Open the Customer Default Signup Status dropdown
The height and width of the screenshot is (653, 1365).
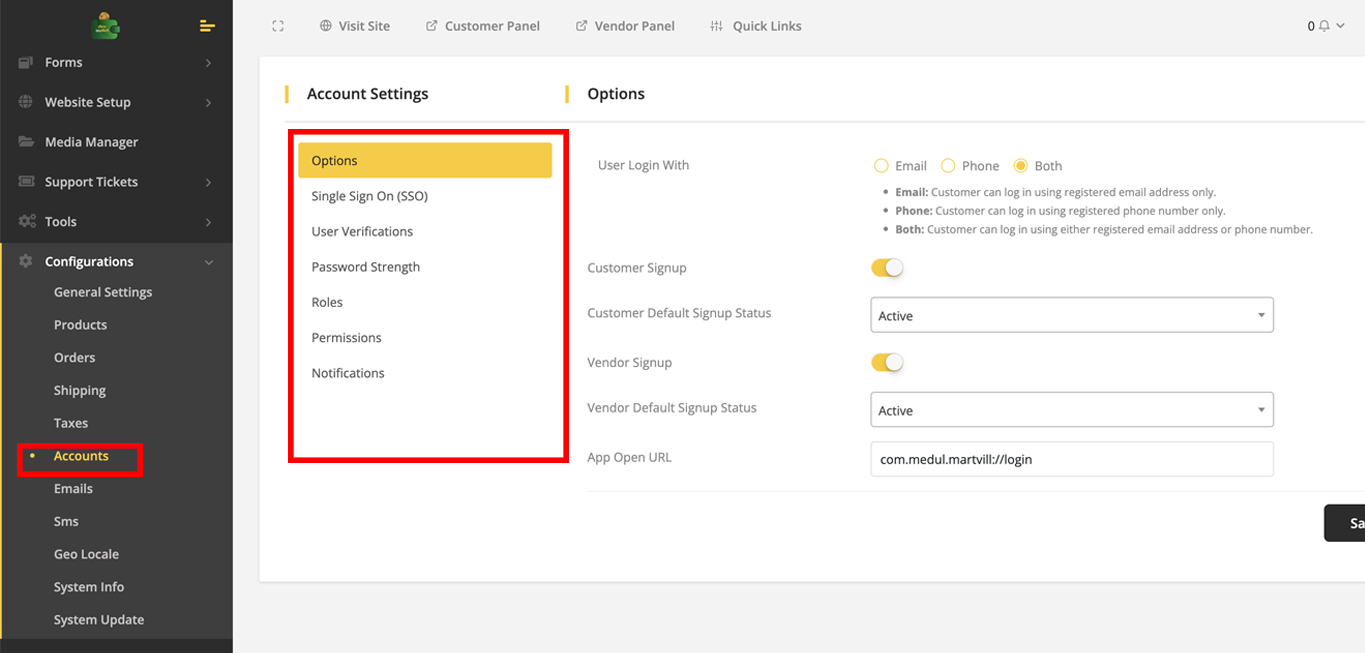pos(1072,315)
